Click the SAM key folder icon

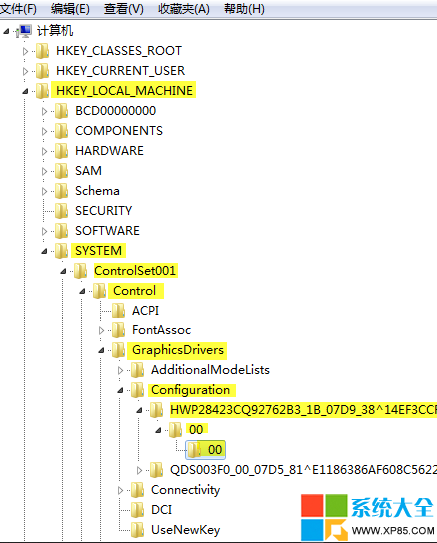point(62,171)
